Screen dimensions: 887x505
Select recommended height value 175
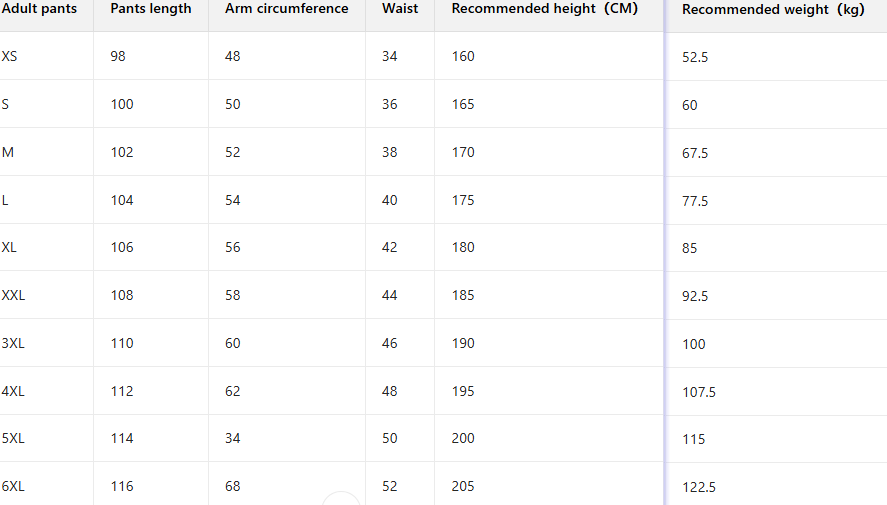coord(463,201)
